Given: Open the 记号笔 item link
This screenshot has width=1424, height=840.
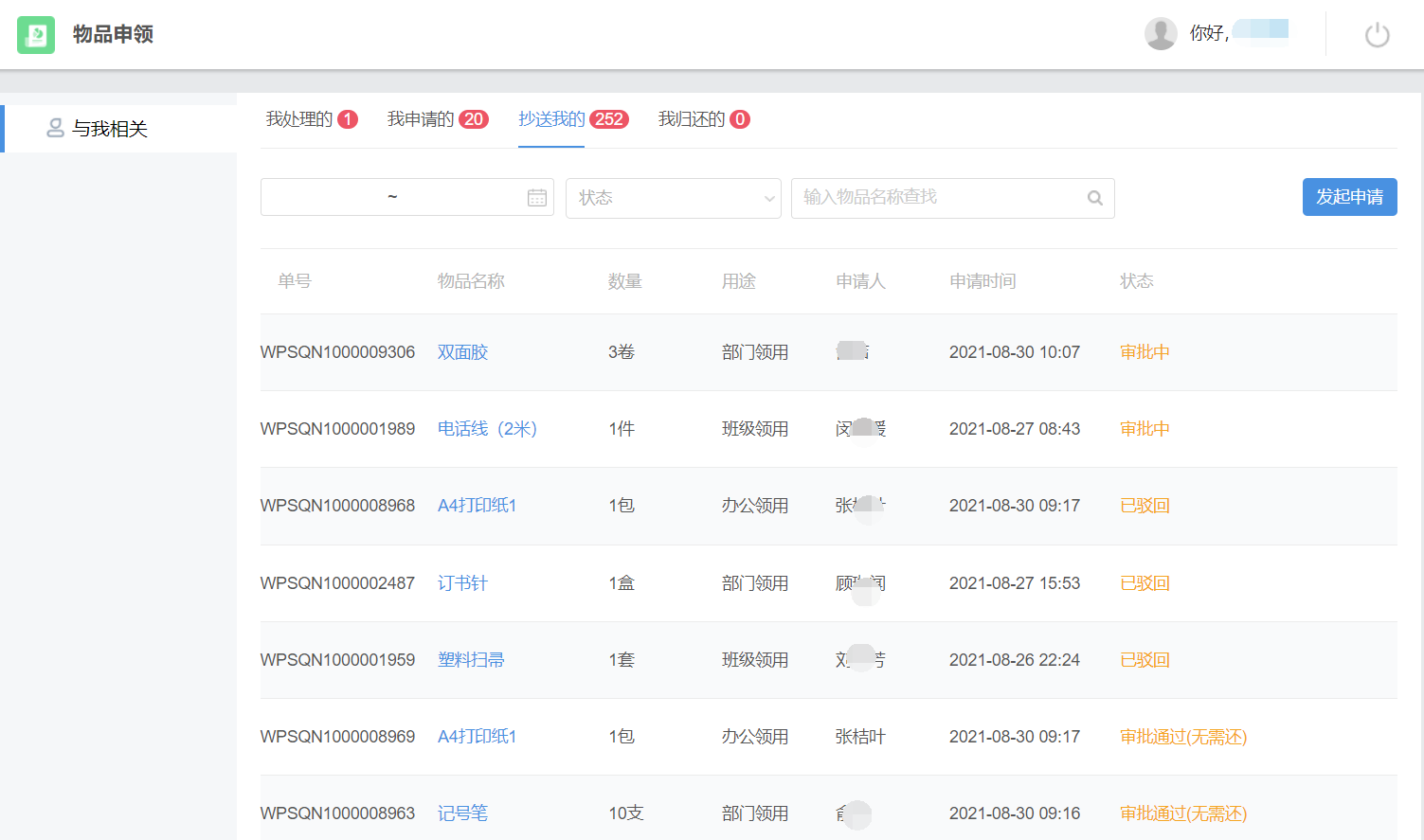Looking at the screenshot, I should point(462,813).
